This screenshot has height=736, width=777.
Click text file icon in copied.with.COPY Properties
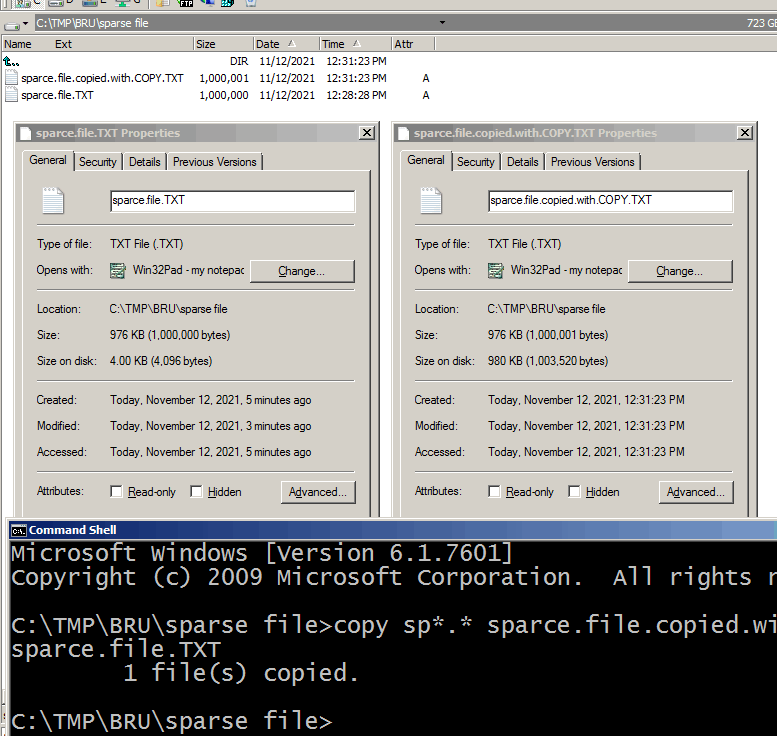(431, 200)
